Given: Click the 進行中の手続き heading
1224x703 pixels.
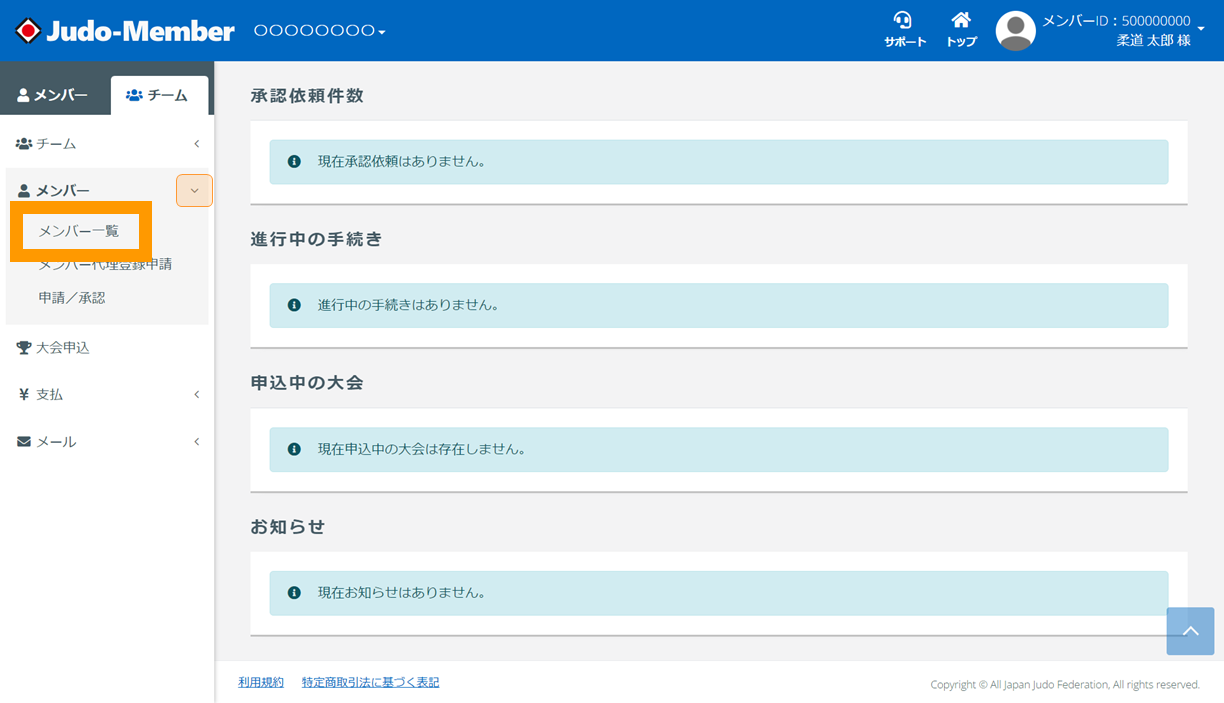Looking at the screenshot, I should tap(317, 240).
